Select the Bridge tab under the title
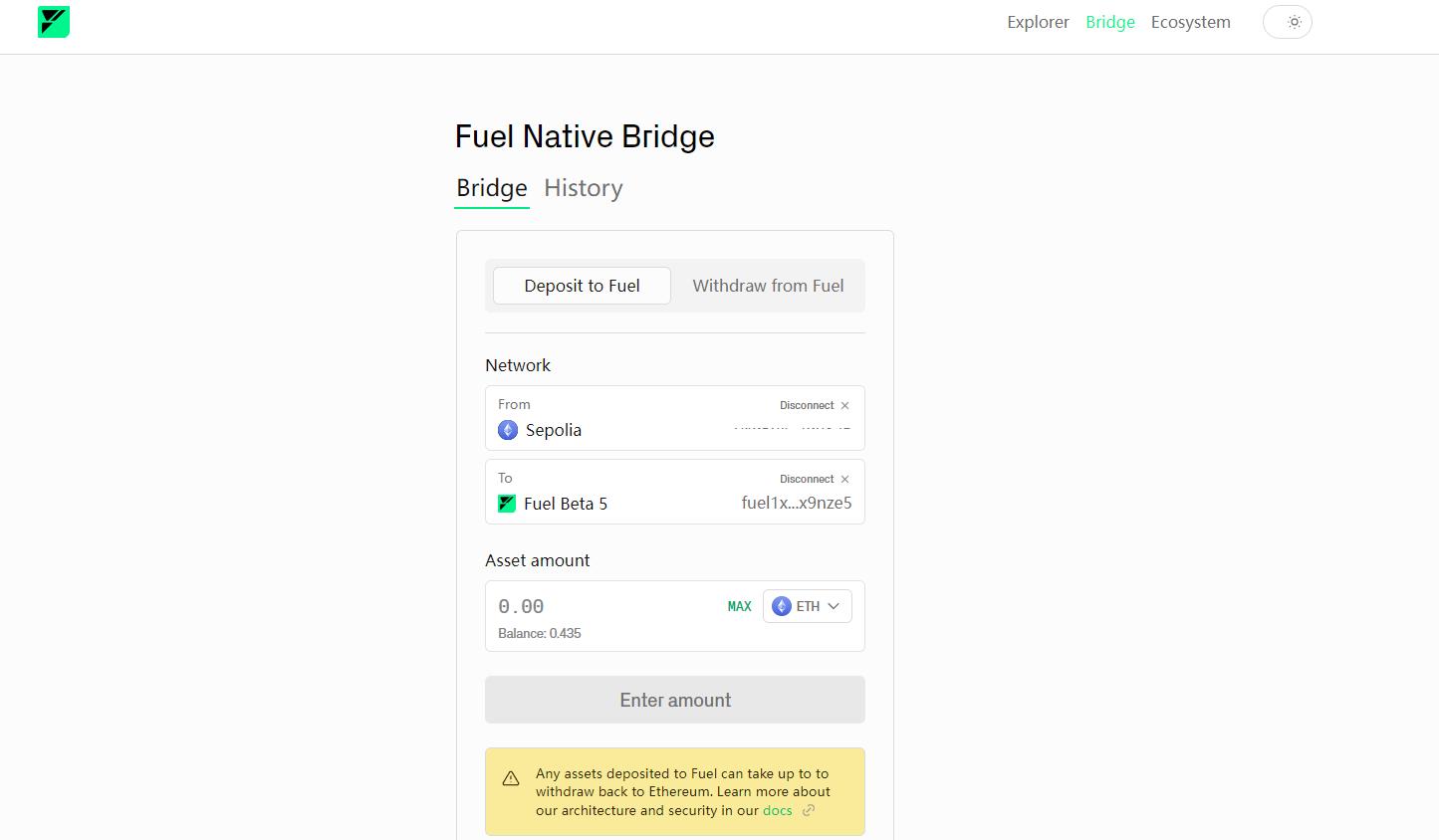This screenshot has height=840, width=1439. (x=492, y=188)
